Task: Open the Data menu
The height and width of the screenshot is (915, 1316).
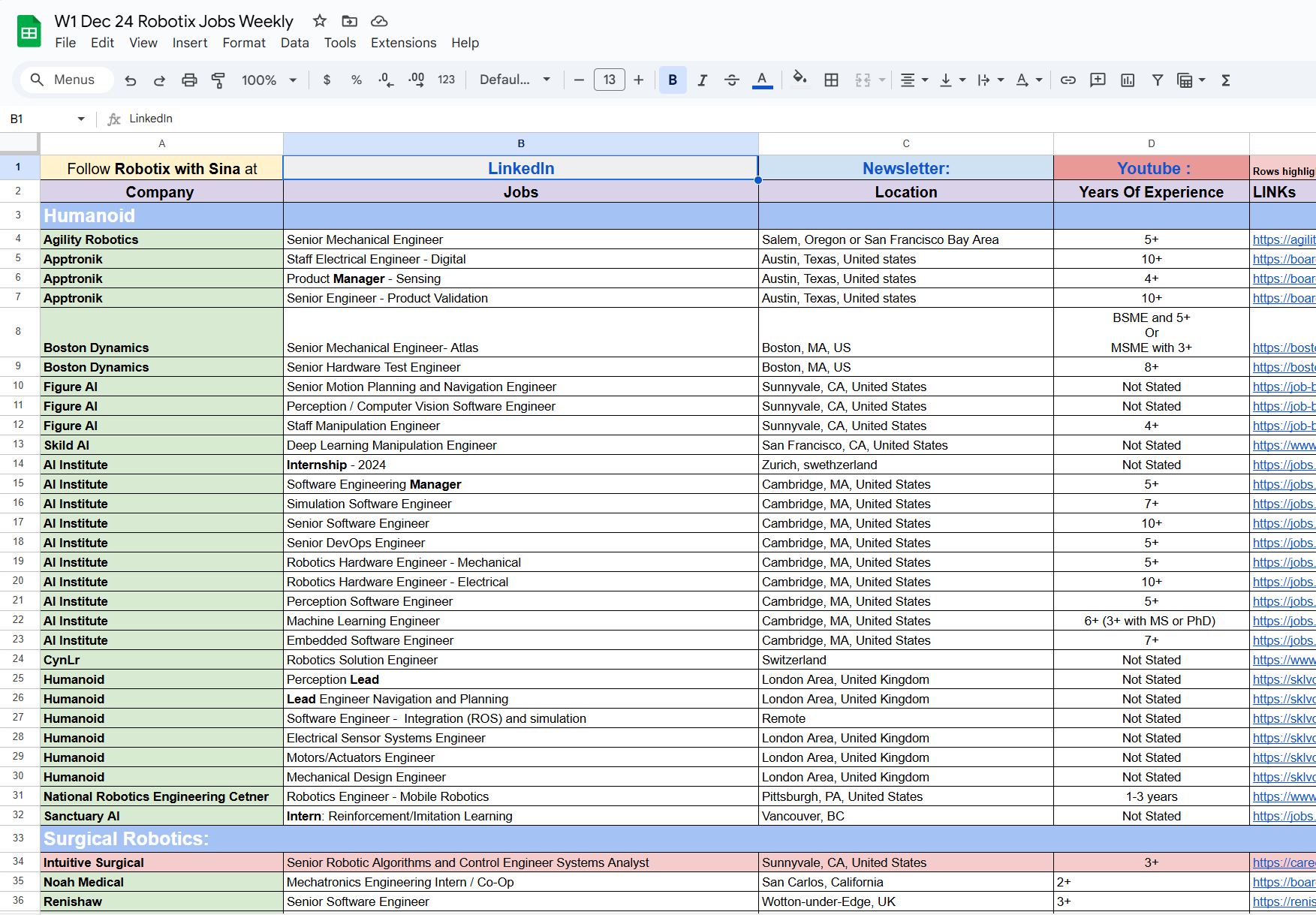Action: pos(294,43)
